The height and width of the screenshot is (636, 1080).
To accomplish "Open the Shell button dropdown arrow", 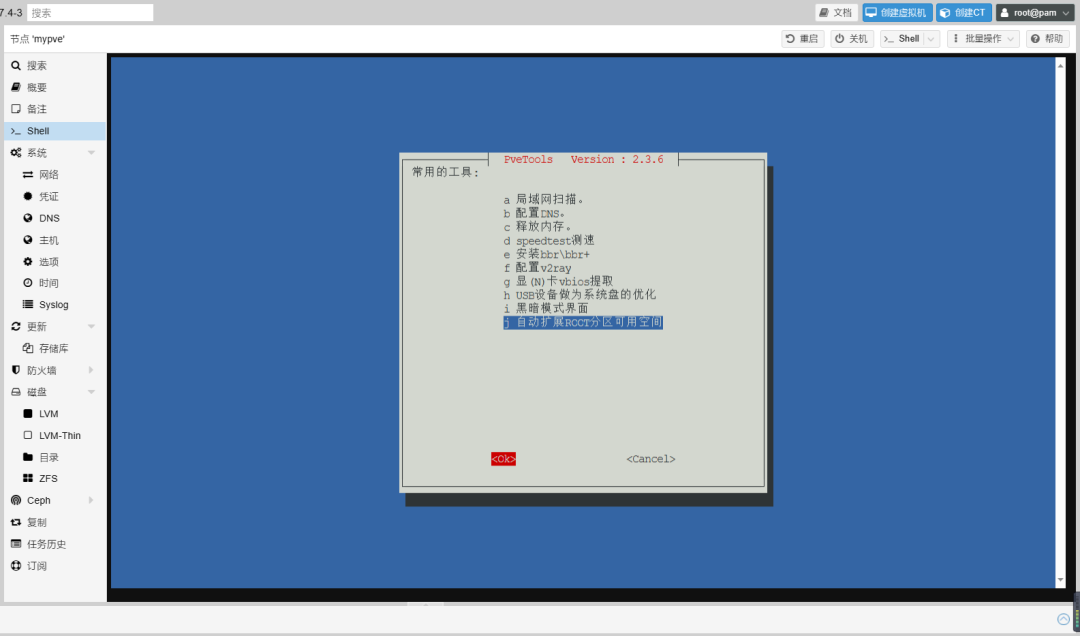I will point(931,39).
